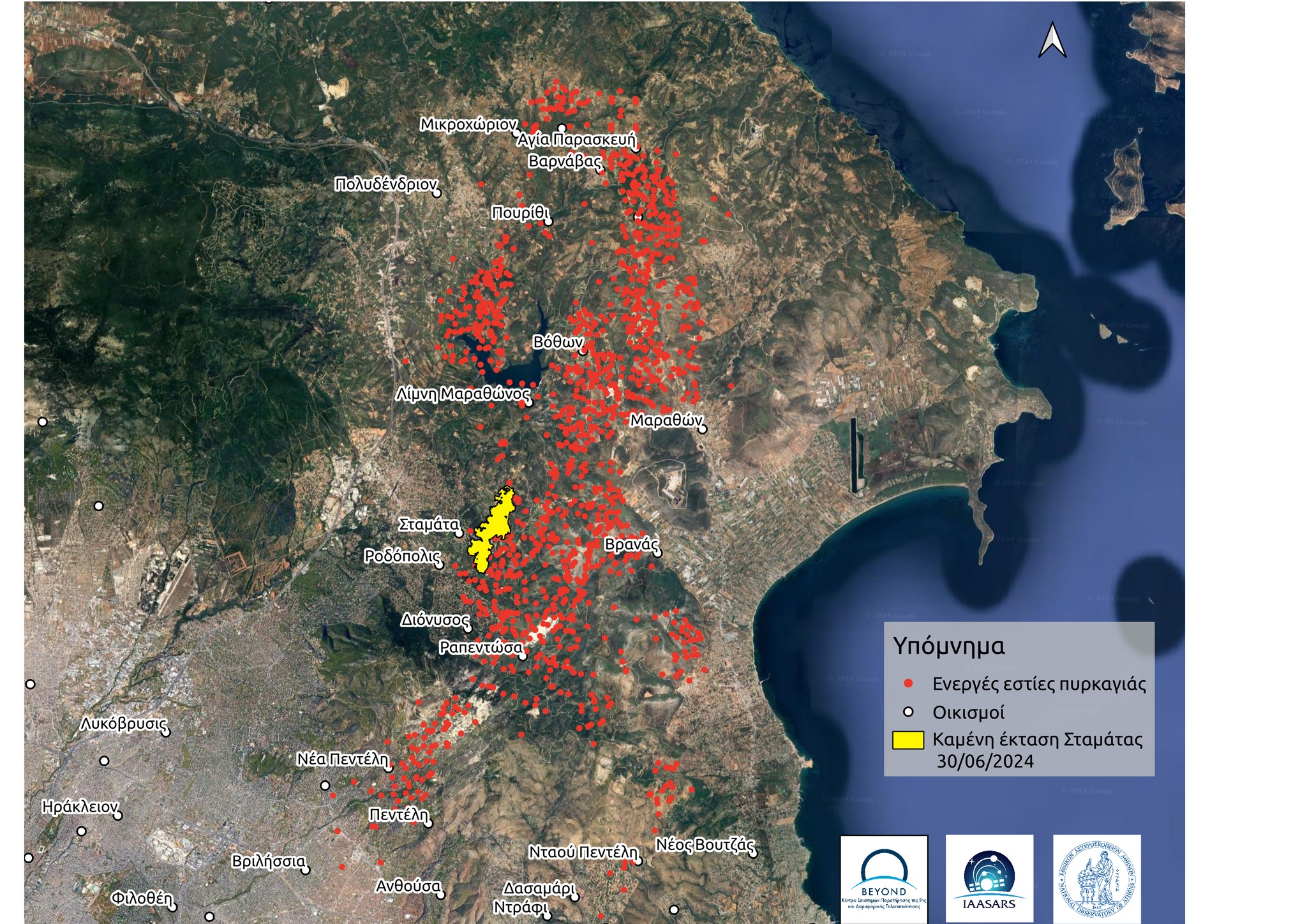Click the Φιλοθέη place label
This screenshot has height=924, width=1307.
(x=142, y=898)
